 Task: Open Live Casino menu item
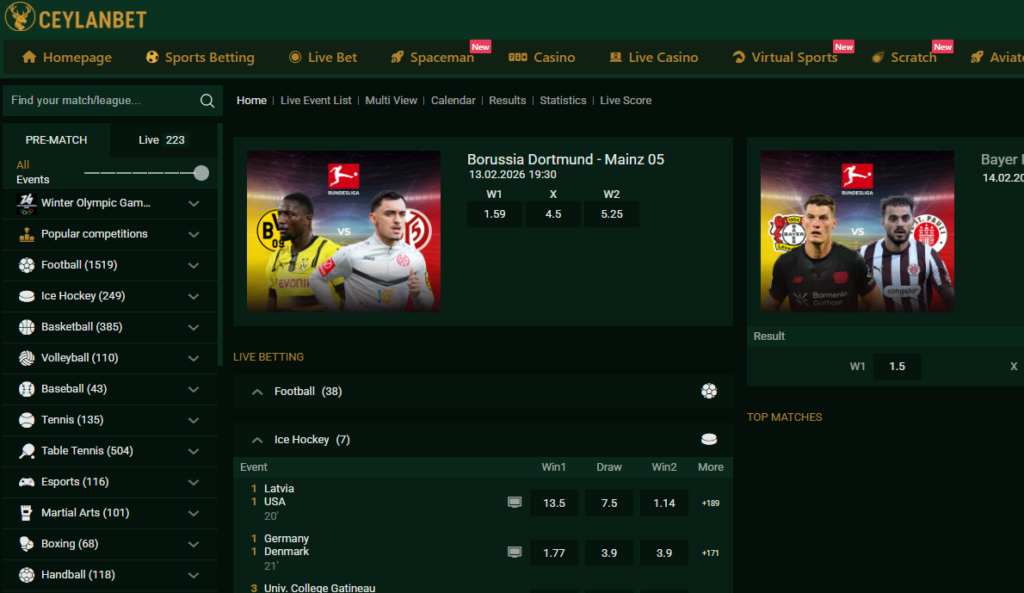click(x=653, y=57)
